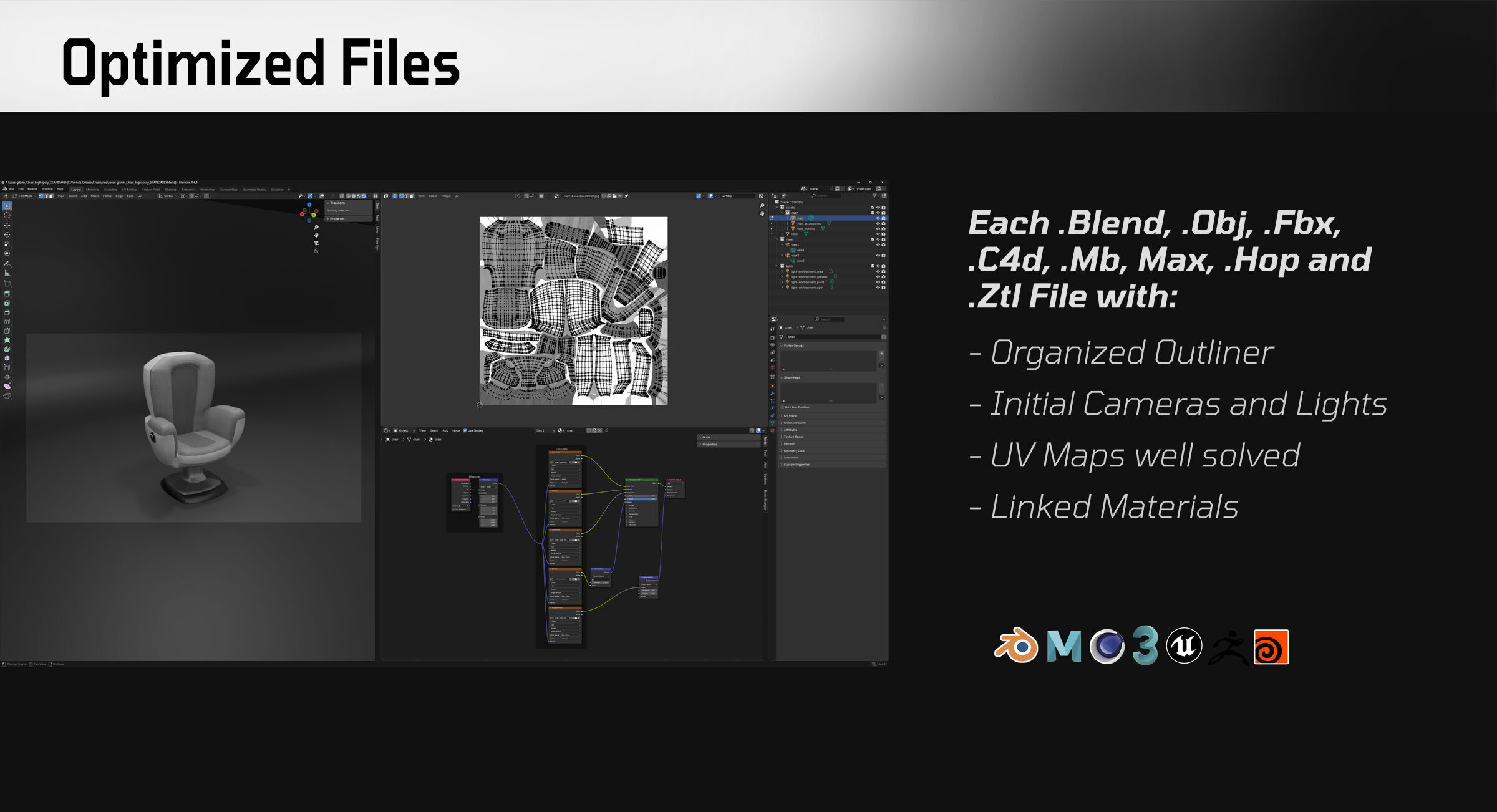Click the camera view gizmo button
Screen dimensions: 1497x812
(316, 243)
